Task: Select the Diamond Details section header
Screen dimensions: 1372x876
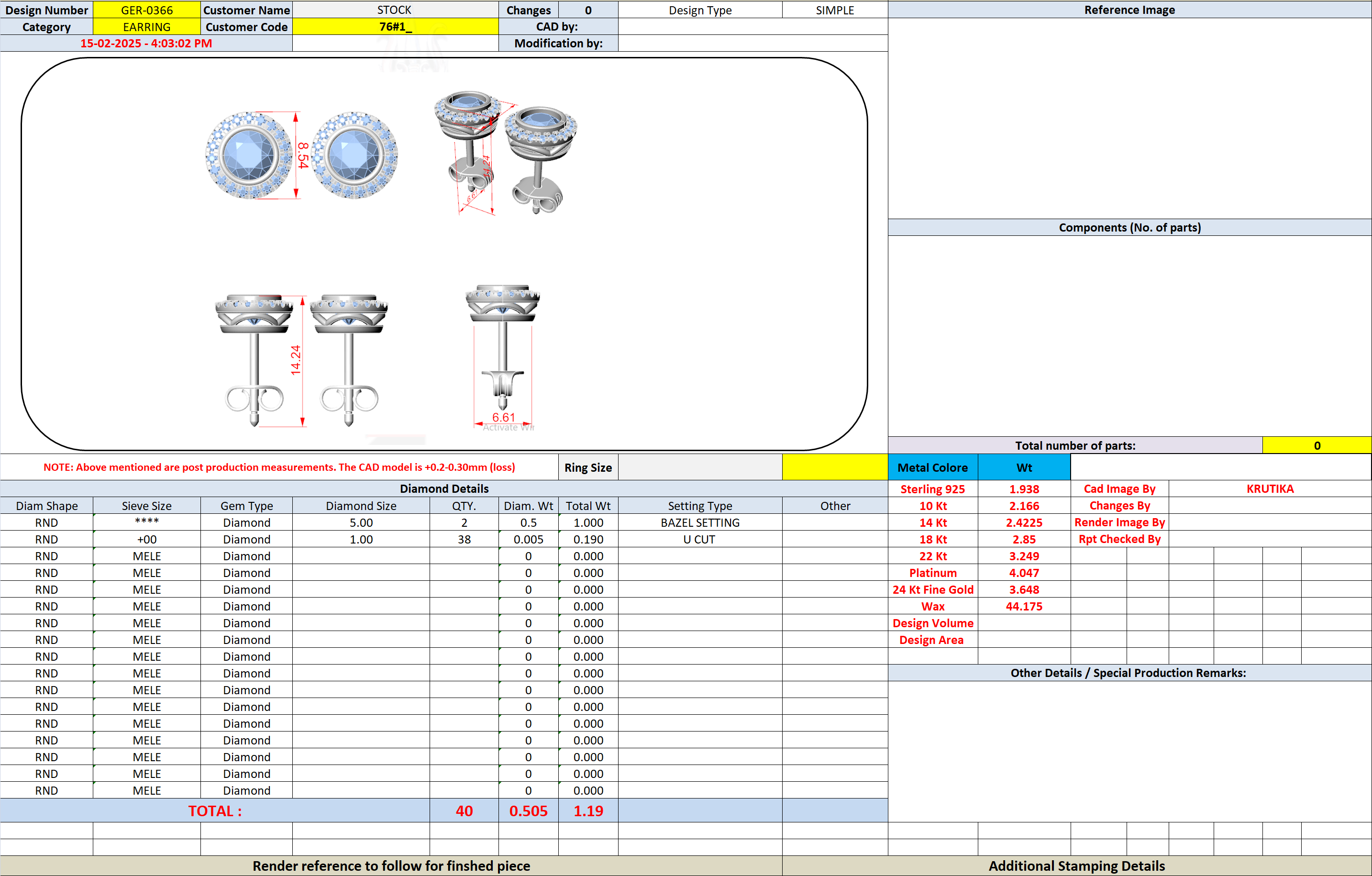Action: point(444,488)
